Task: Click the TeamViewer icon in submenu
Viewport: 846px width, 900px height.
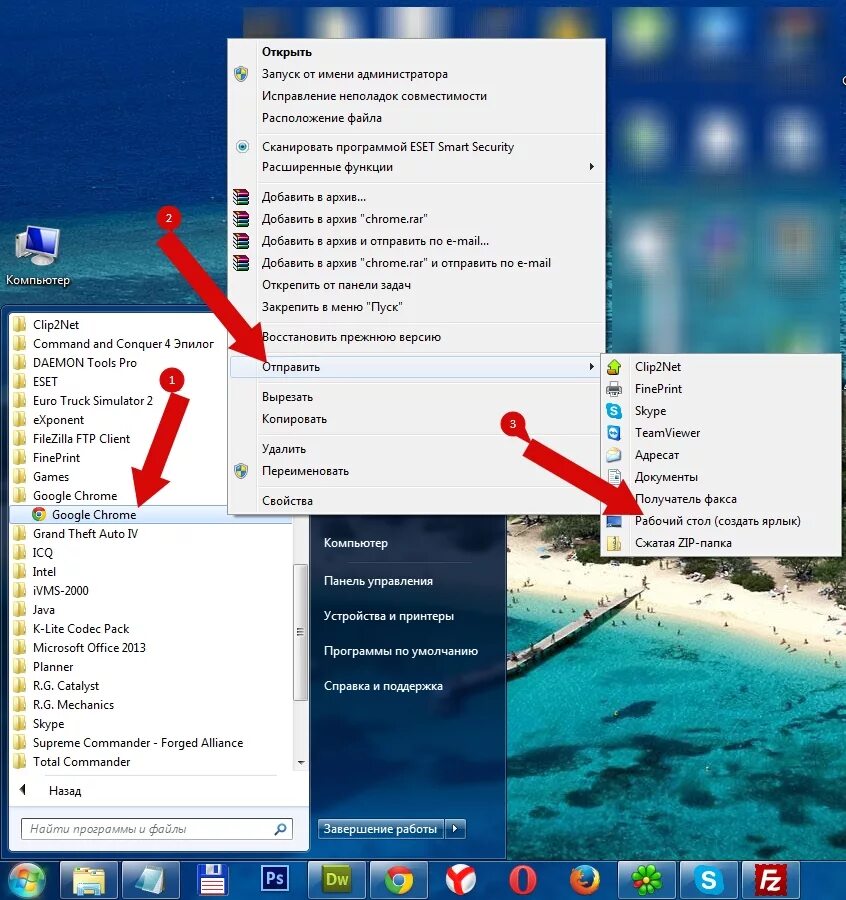Action: [x=614, y=433]
